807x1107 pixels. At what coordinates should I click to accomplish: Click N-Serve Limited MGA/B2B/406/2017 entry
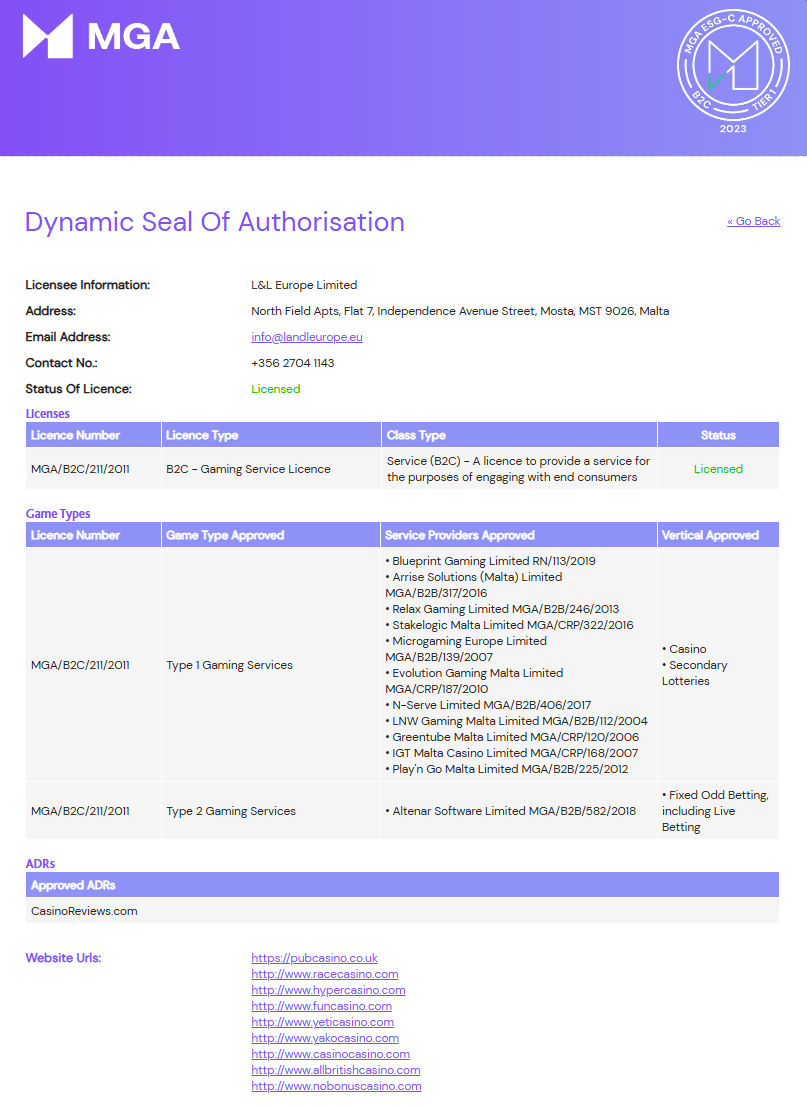tap(489, 705)
